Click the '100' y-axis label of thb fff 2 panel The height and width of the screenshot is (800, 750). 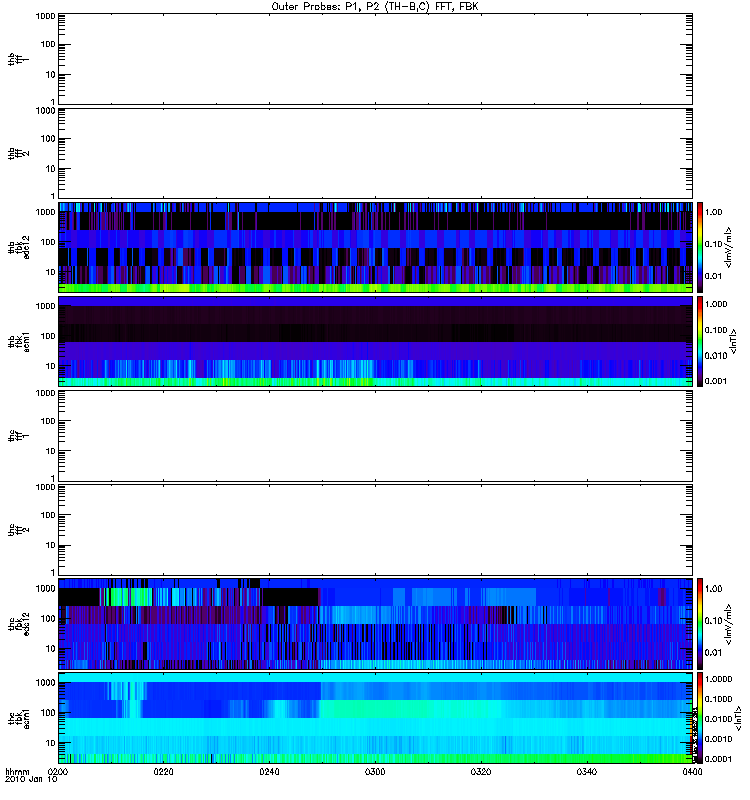tap(48, 139)
